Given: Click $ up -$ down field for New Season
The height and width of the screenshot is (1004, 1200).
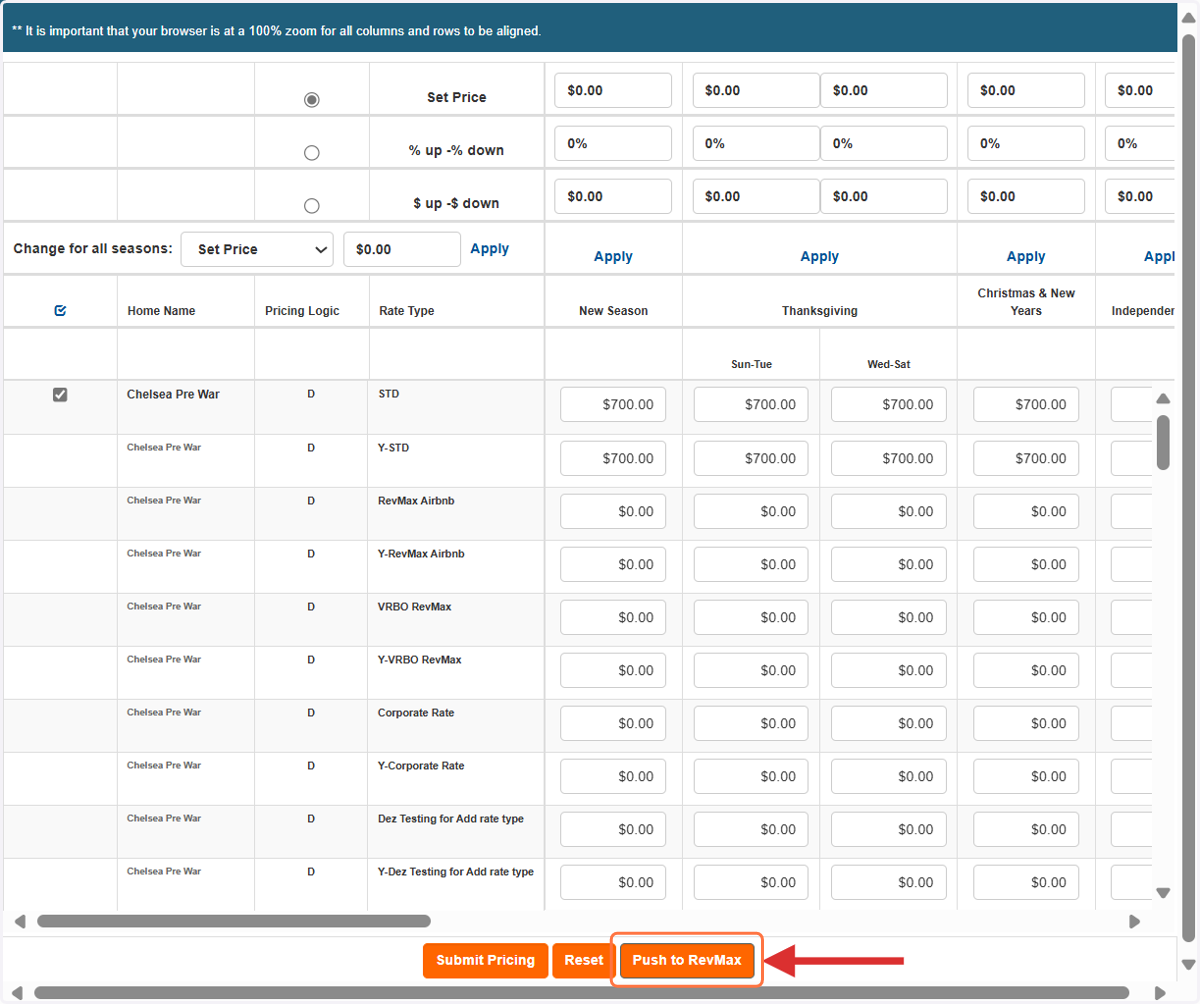Looking at the screenshot, I should [613, 196].
